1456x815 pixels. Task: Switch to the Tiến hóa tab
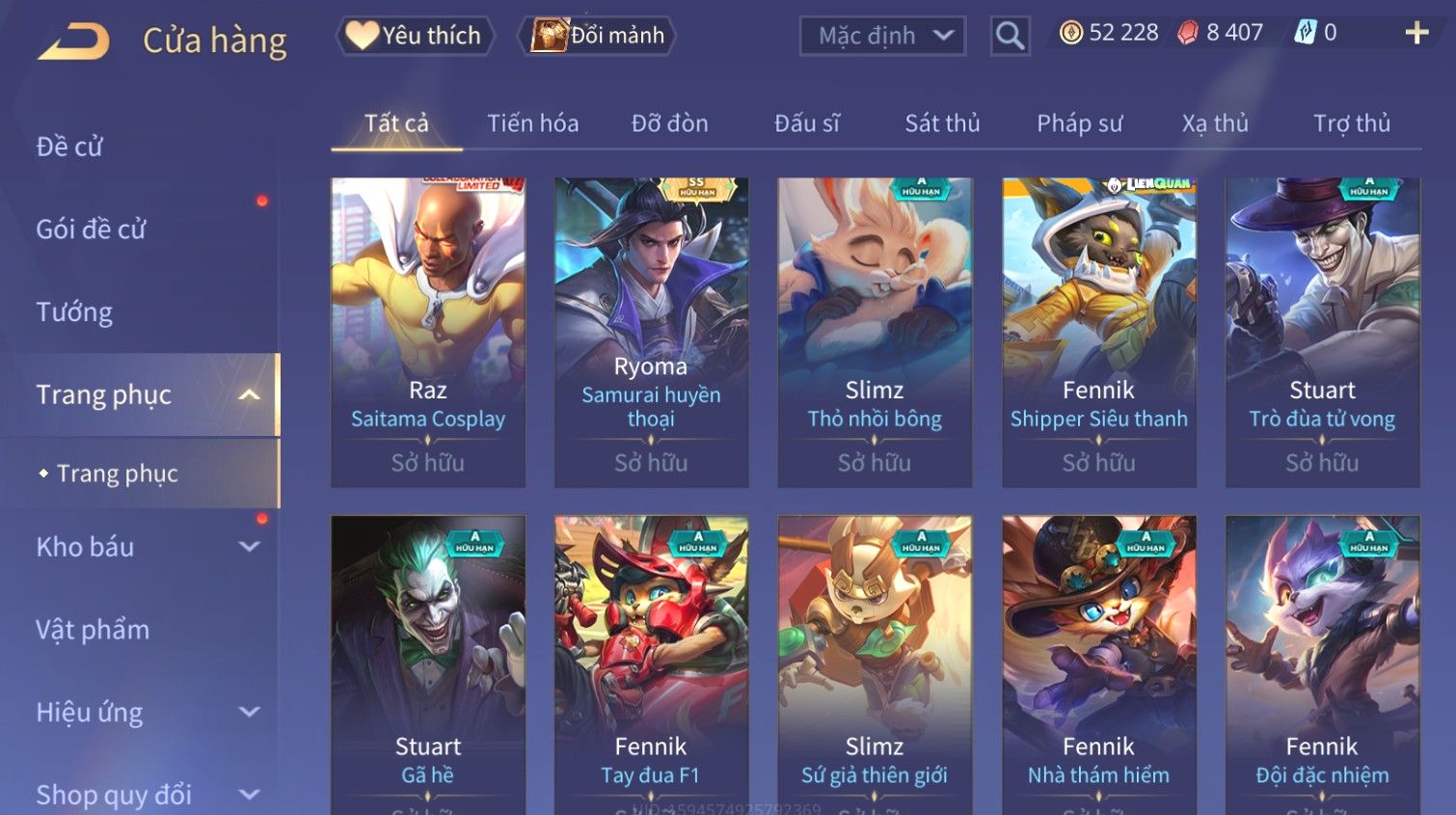pos(532,123)
